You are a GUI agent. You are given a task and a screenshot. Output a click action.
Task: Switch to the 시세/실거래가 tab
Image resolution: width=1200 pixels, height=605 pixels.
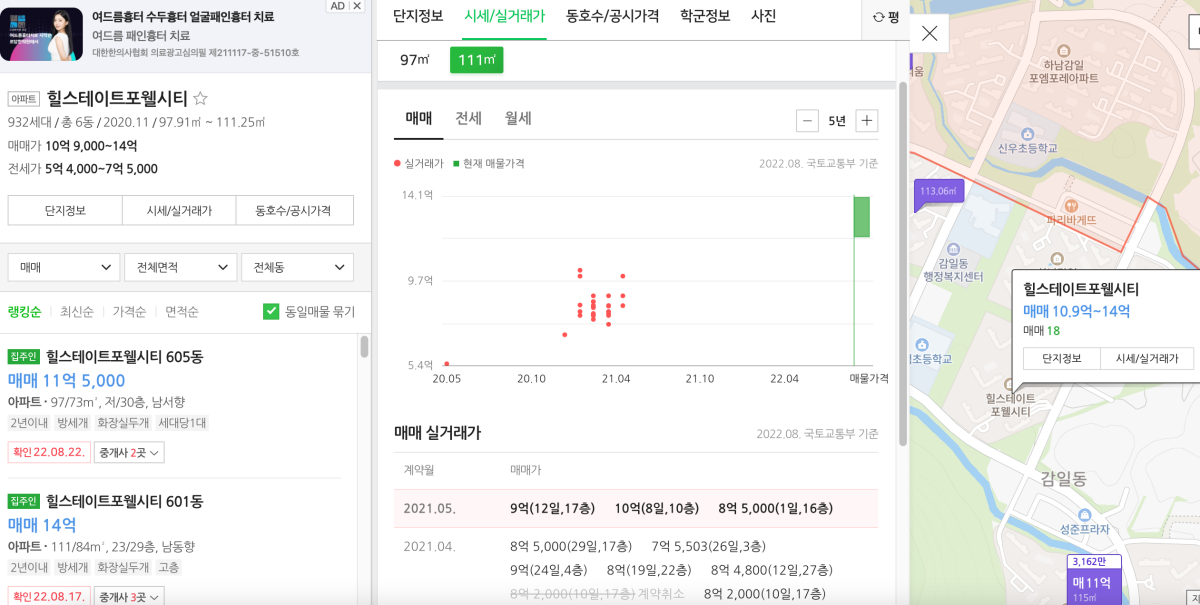pos(505,16)
